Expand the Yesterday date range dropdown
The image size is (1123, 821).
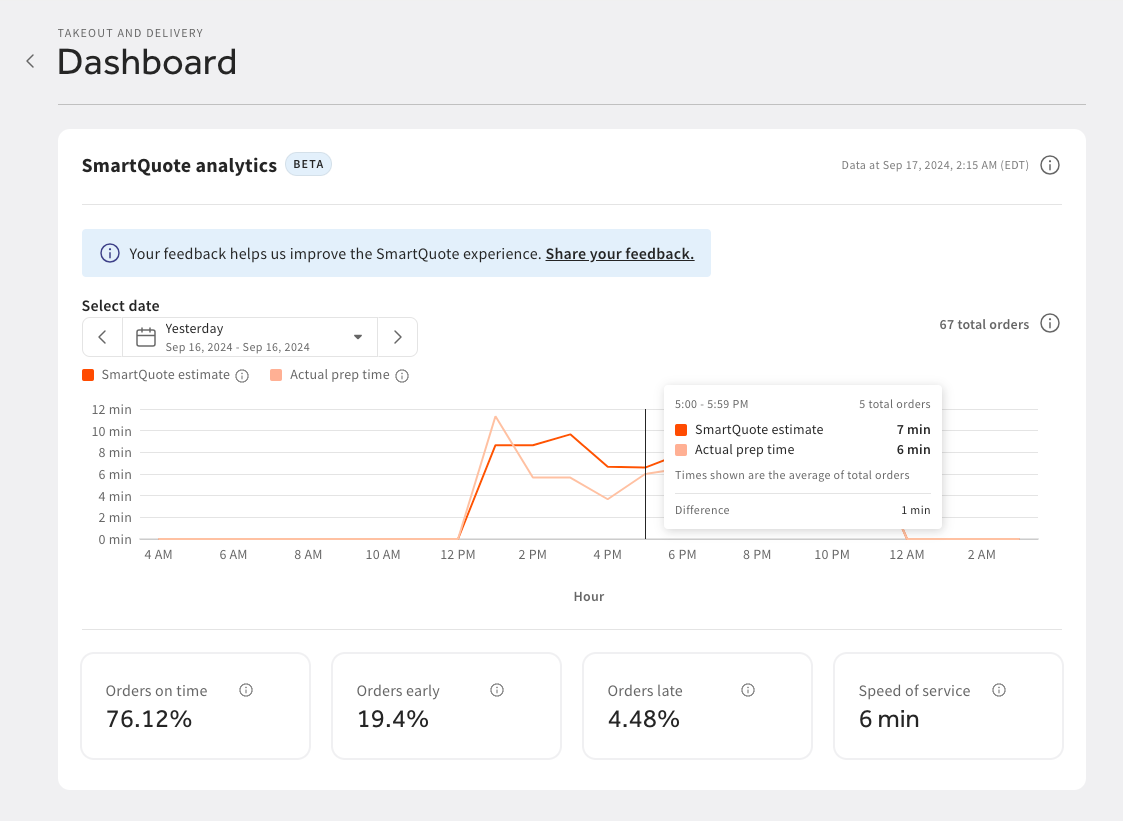click(x=358, y=337)
